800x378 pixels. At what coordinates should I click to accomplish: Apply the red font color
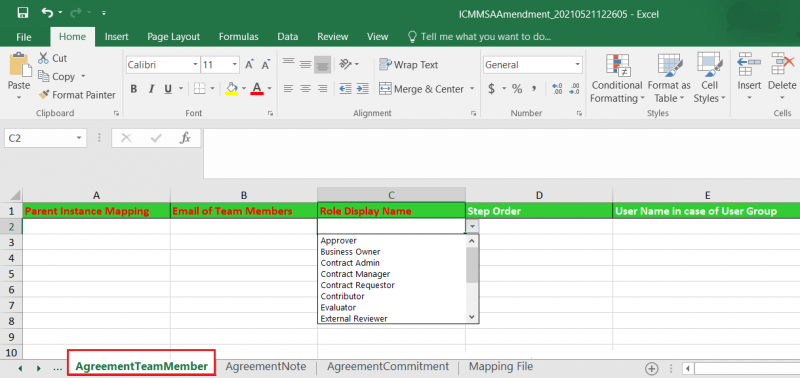[x=257, y=89]
